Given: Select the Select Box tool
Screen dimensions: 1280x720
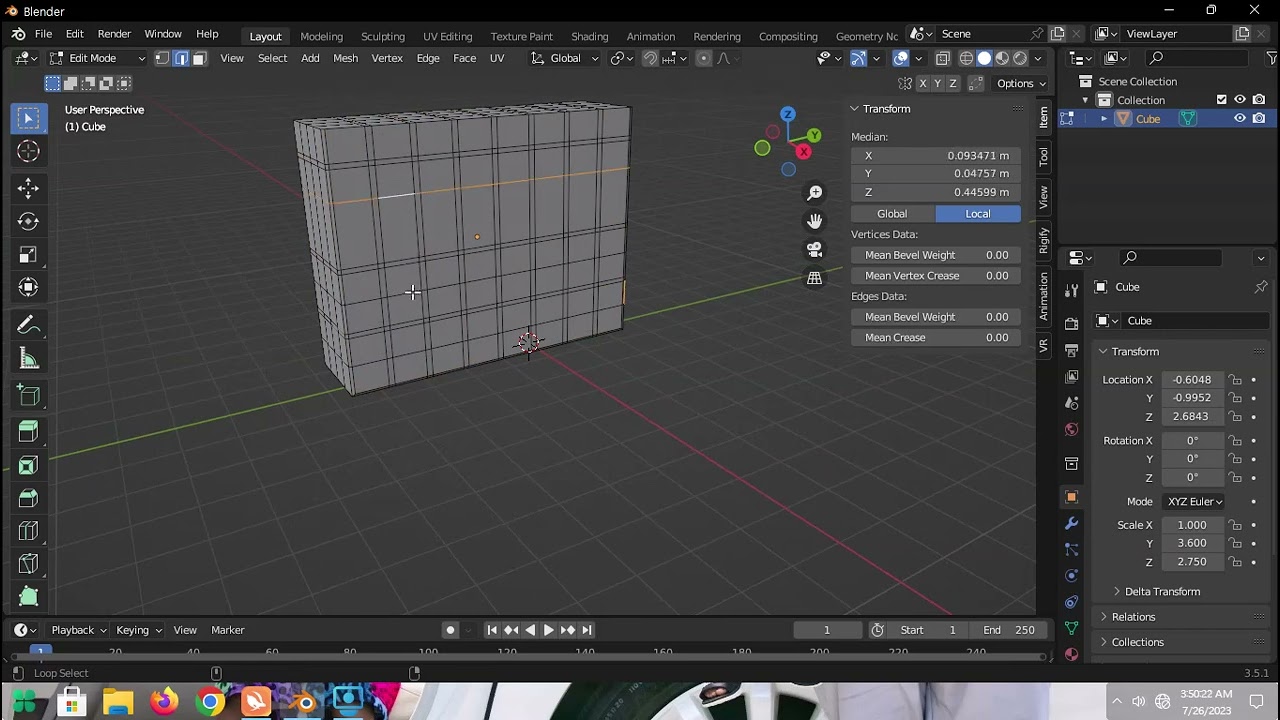Looking at the screenshot, I should click(28, 119).
